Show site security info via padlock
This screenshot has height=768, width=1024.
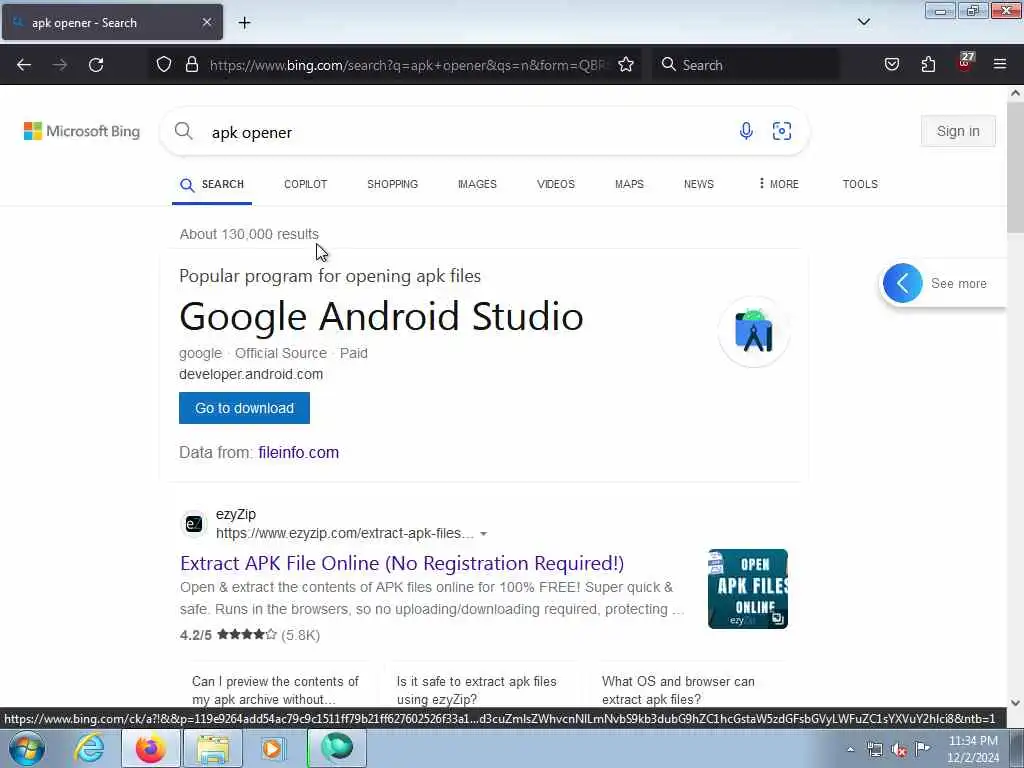(x=191, y=64)
